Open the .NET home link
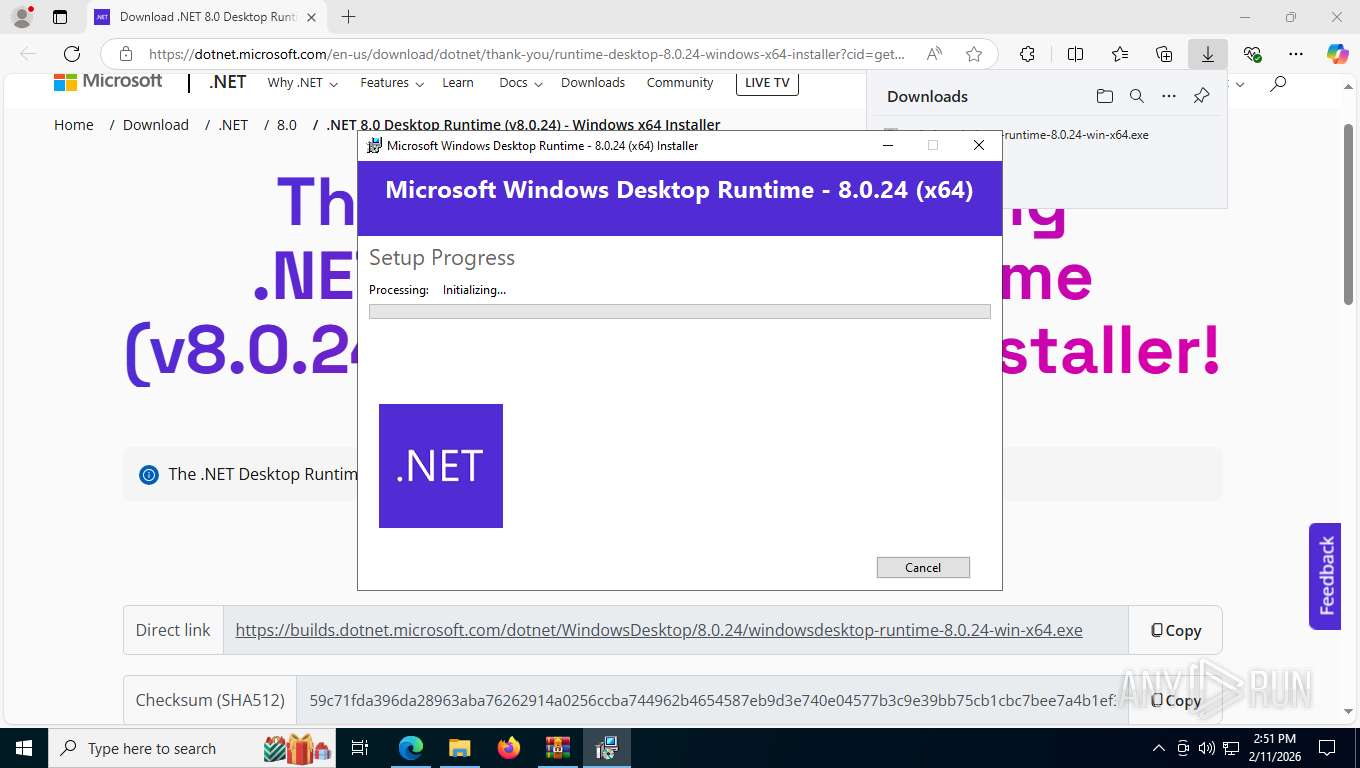This screenshot has height=768, width=1360. [227, 82]
